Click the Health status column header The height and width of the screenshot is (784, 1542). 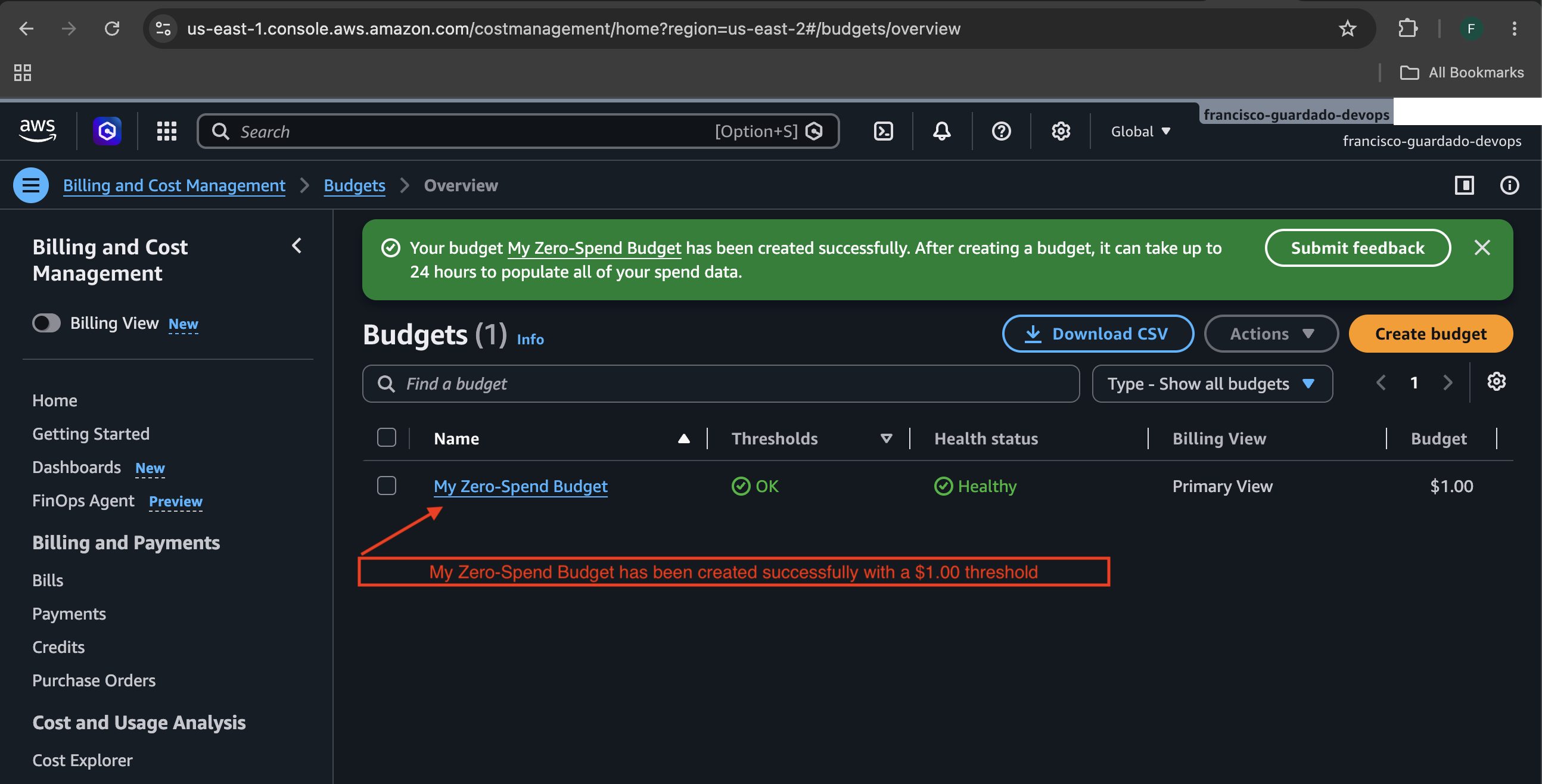[986, 438]
